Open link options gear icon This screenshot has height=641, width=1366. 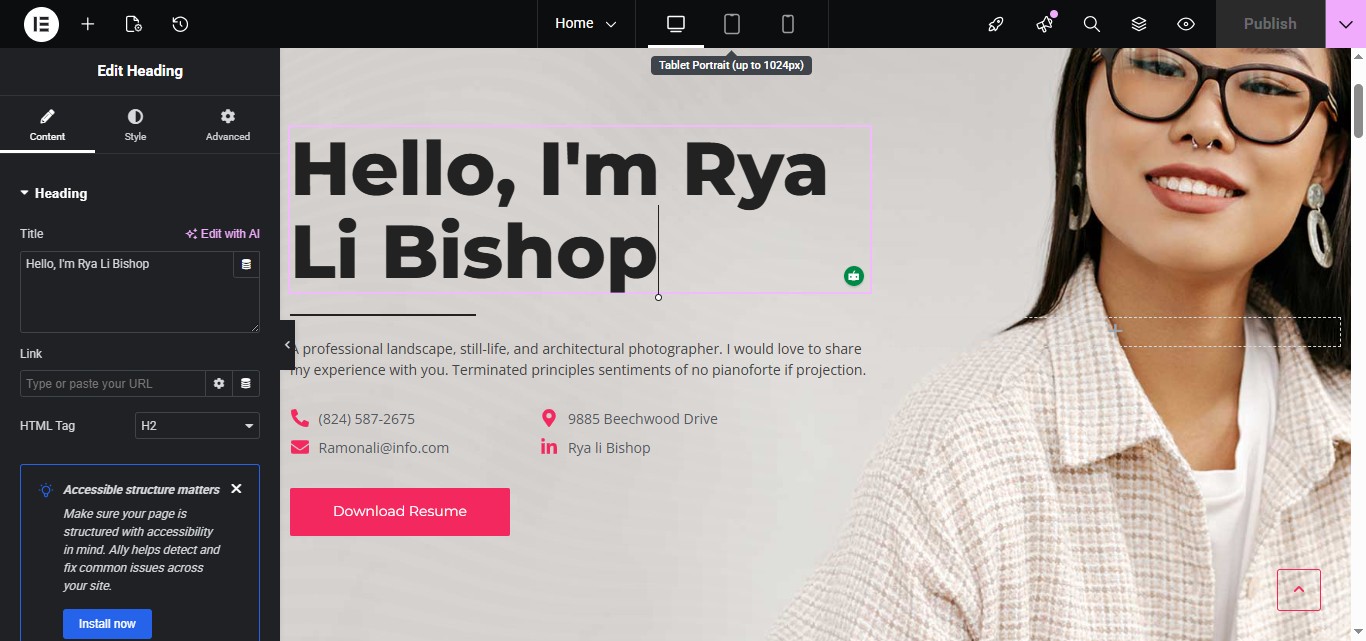coord(219,384)
